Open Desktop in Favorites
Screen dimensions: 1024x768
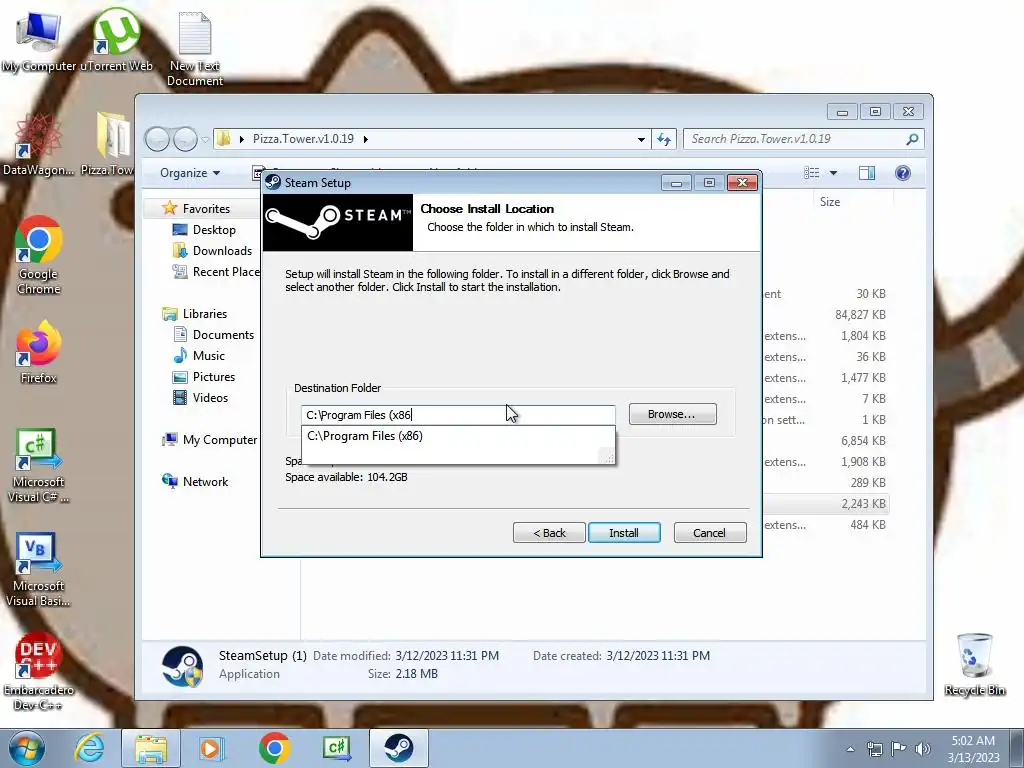[214, 230]
